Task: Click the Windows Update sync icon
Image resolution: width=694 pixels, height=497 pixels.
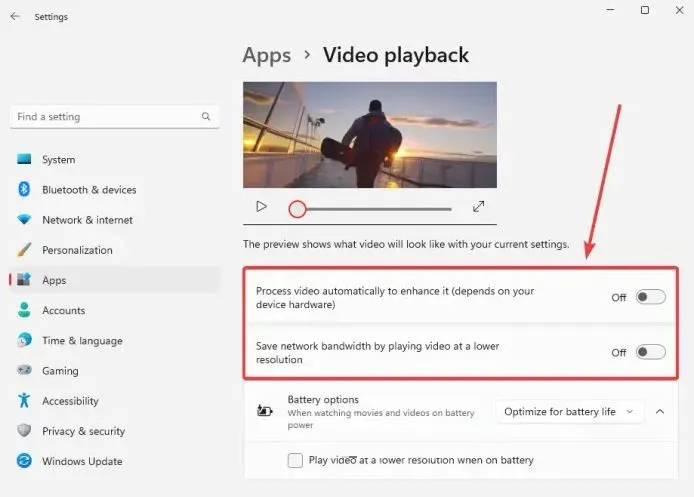Action: 24,462
